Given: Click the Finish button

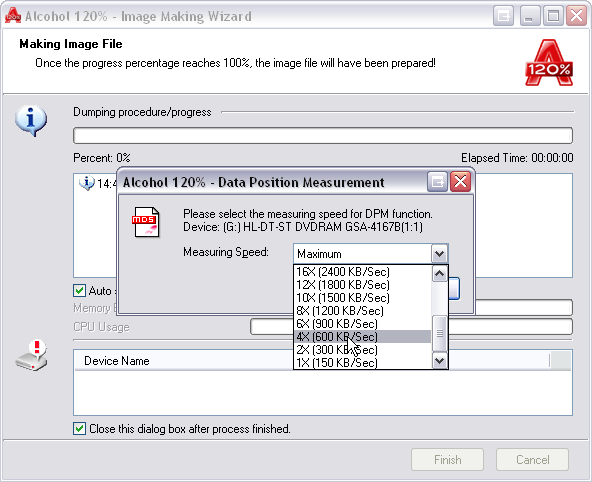Looking at the screenshot, I should [447, 460].
